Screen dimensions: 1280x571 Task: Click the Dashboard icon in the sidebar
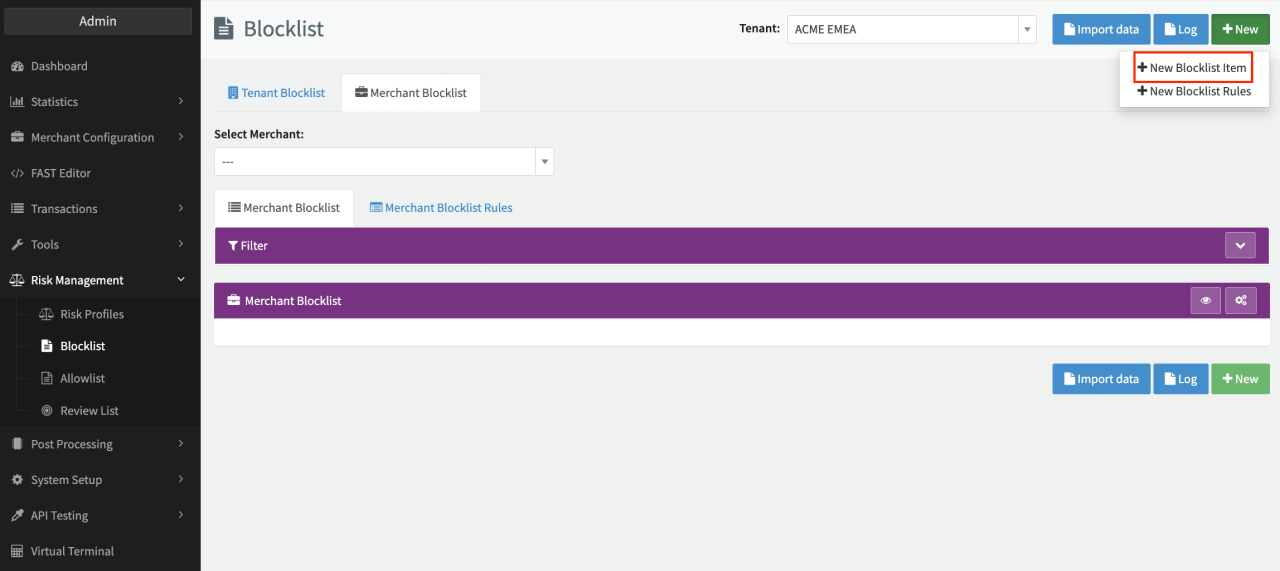click(x=17, y=66)
